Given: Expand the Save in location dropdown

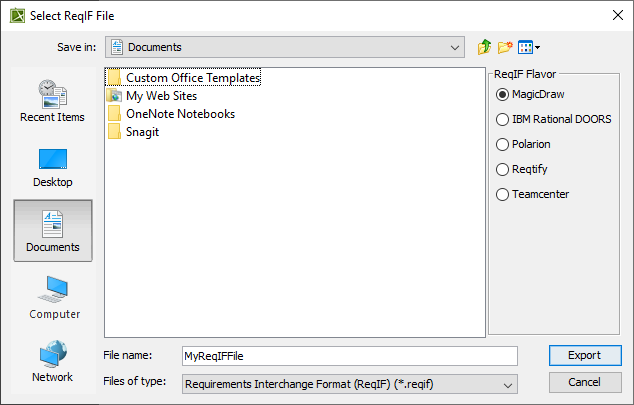Looking at the screenshot, I should [456, 46].
